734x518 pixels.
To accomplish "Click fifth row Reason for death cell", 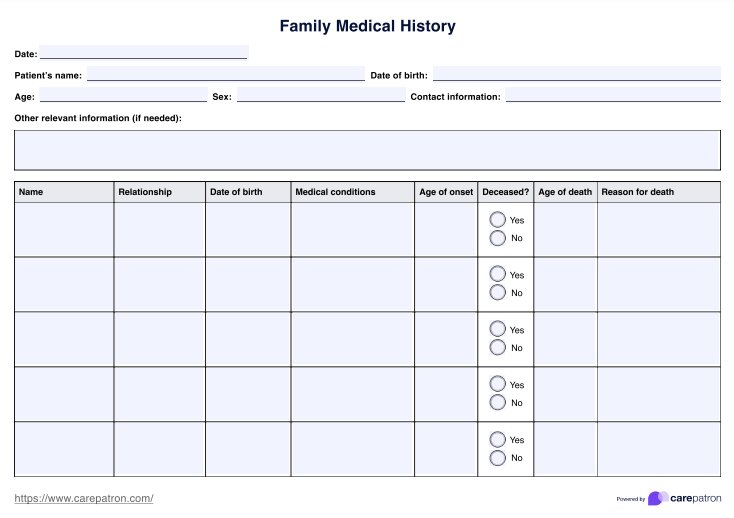I will coord(658,448).
